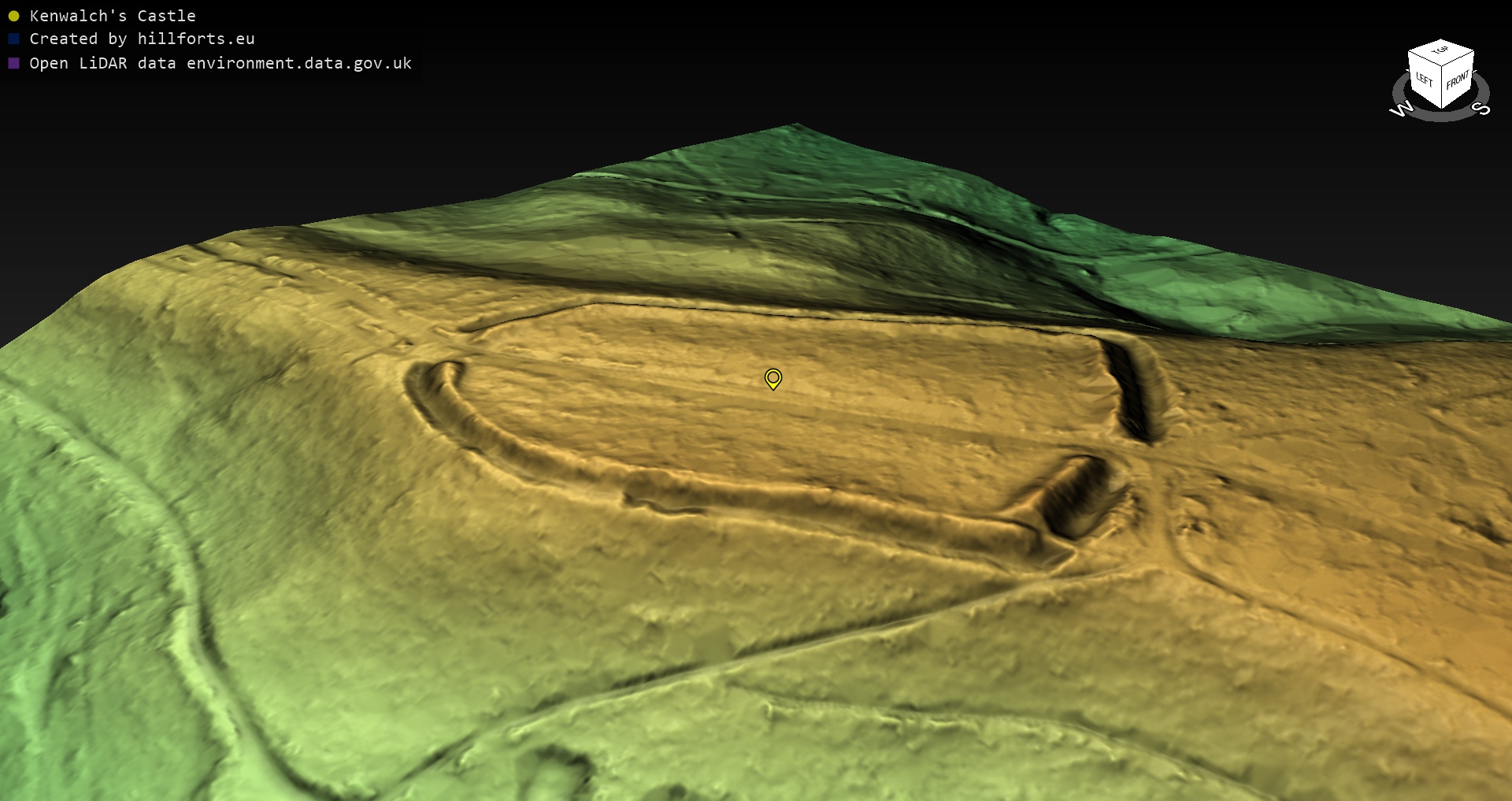Click the purple square beside Open LiDAR data

point(13,63)
